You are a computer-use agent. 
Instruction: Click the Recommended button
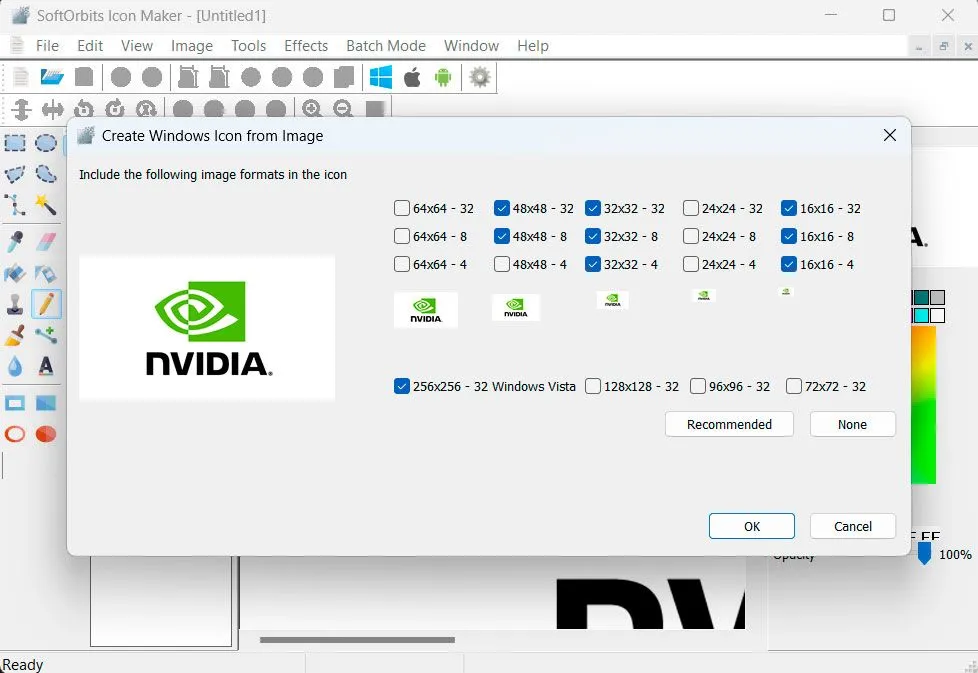[729, 424]
